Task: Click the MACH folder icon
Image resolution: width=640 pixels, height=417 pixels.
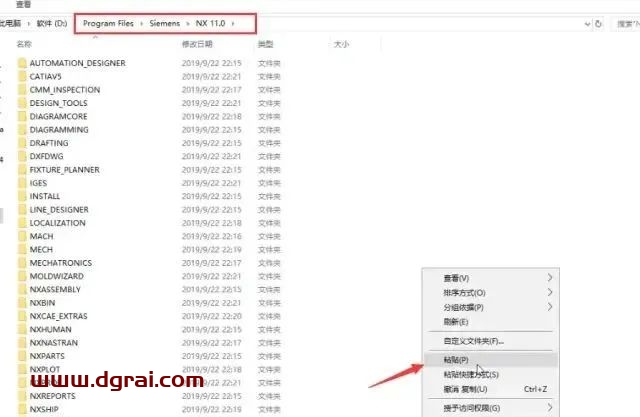Action: pos(22,237)
